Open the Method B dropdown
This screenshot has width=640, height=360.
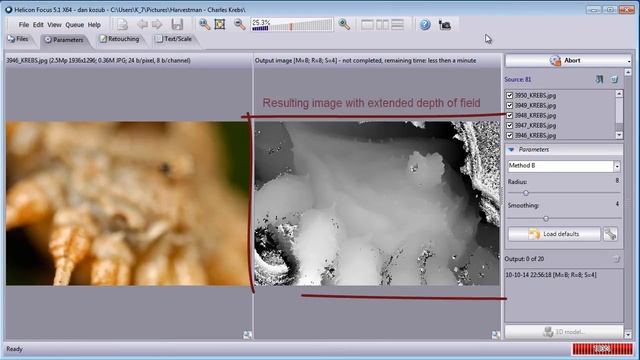point(617,166)
